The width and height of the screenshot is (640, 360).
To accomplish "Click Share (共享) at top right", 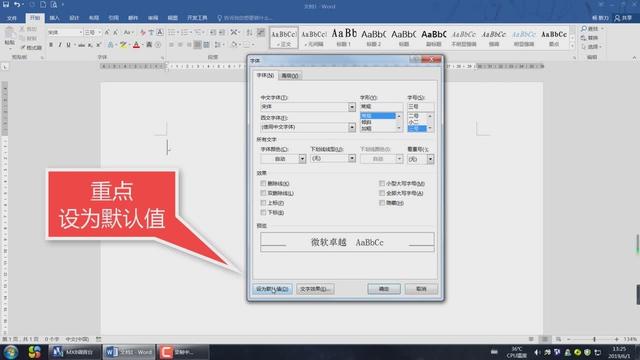I will pos(623,18).
